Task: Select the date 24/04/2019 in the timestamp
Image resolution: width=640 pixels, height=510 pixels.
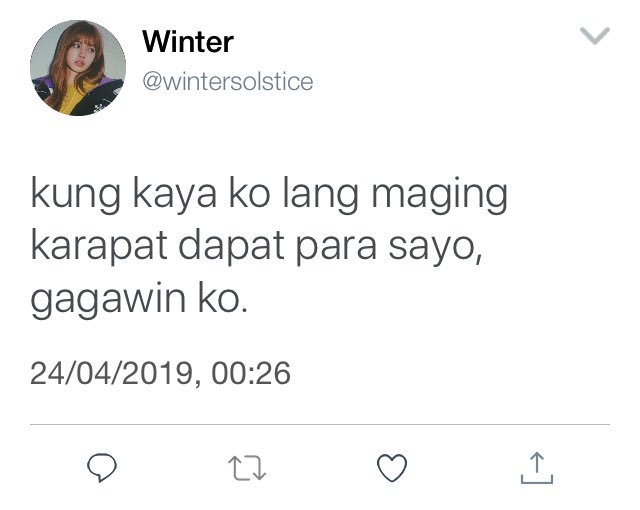Action: (x=111, y=373)
